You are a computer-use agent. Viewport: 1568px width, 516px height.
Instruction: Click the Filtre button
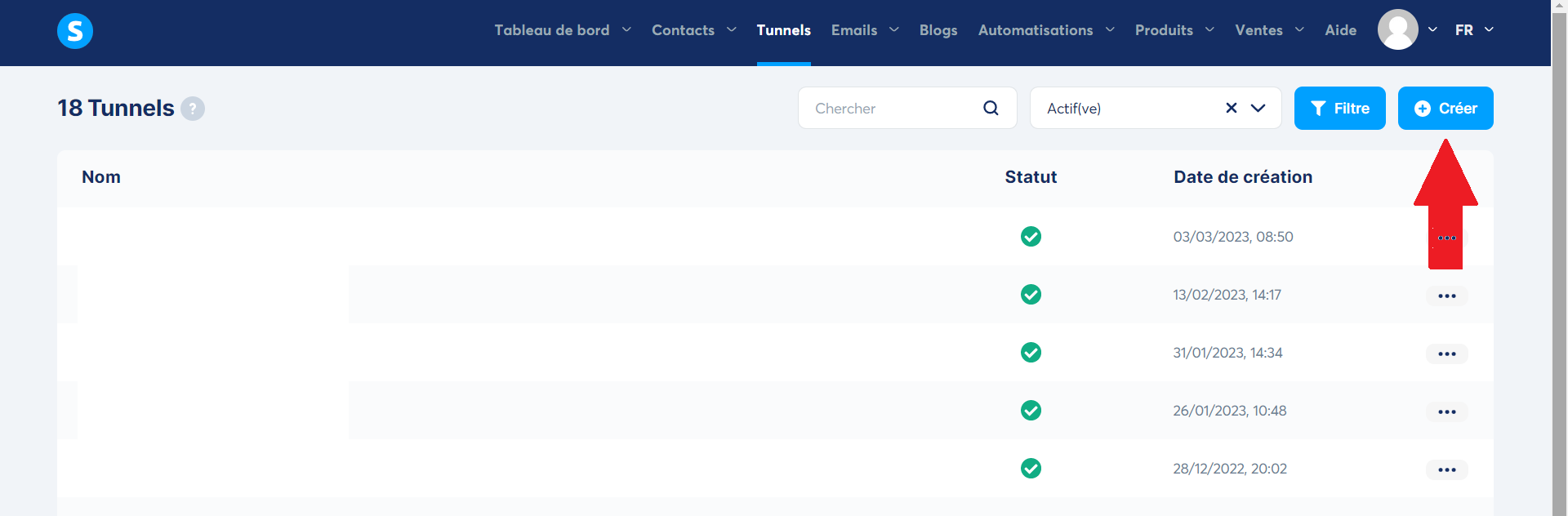[x=1339, y=108]
